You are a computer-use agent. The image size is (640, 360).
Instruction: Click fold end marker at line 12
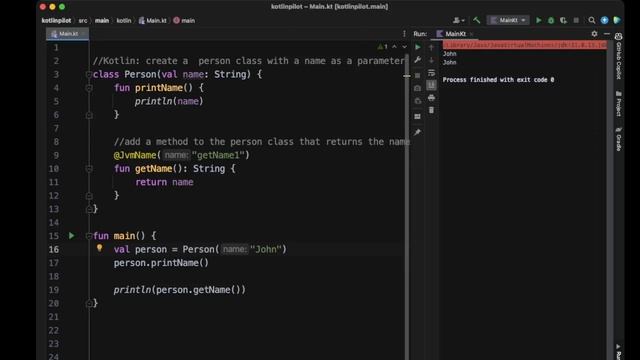[x=89, y=196]
